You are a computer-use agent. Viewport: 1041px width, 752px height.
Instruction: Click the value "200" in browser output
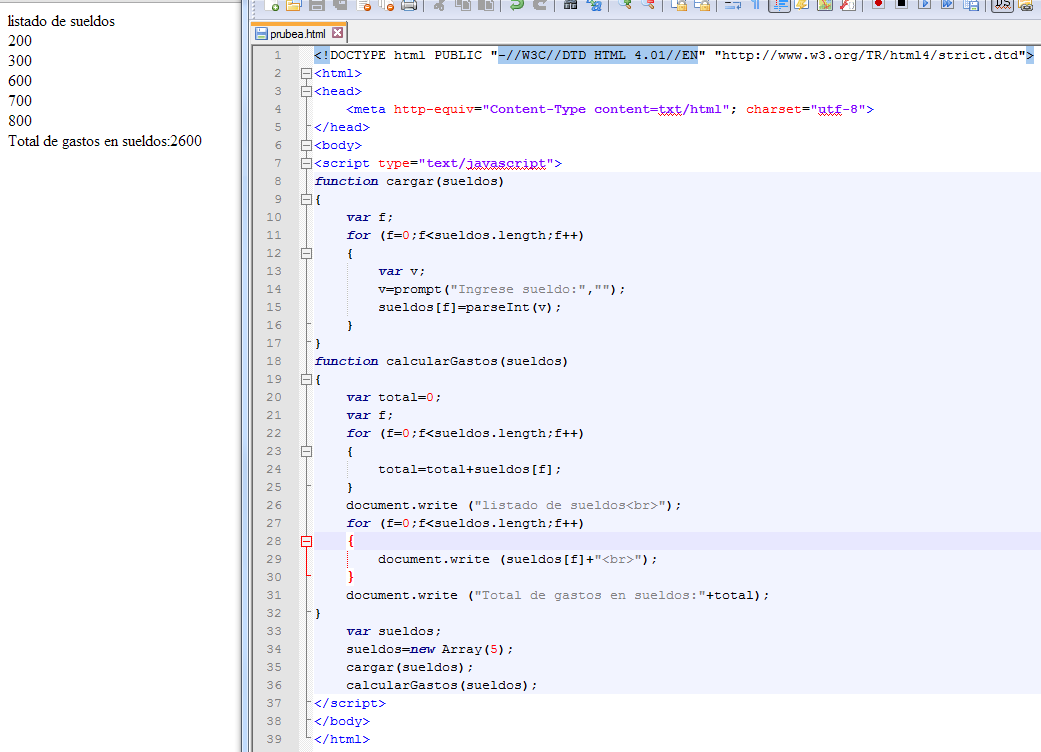[x=20, y=41]
